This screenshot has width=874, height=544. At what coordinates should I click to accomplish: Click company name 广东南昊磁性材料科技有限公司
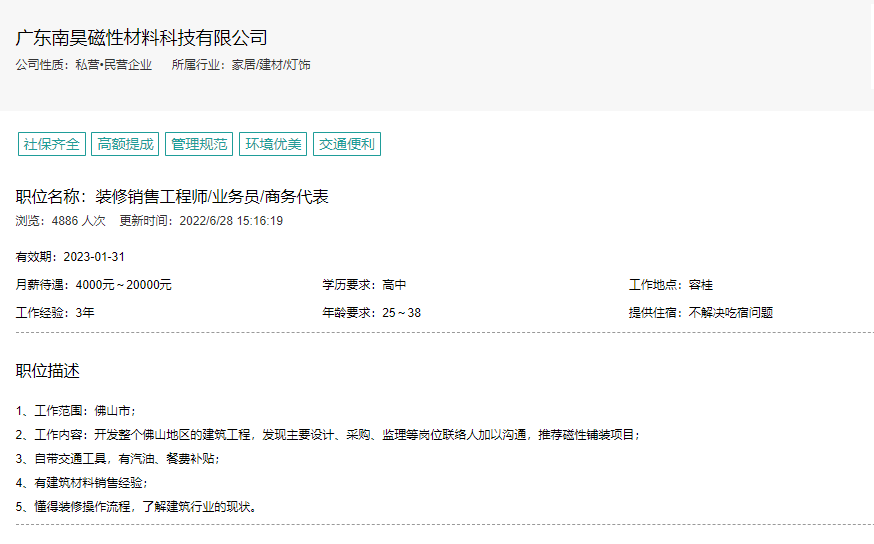tap(142, 39)
